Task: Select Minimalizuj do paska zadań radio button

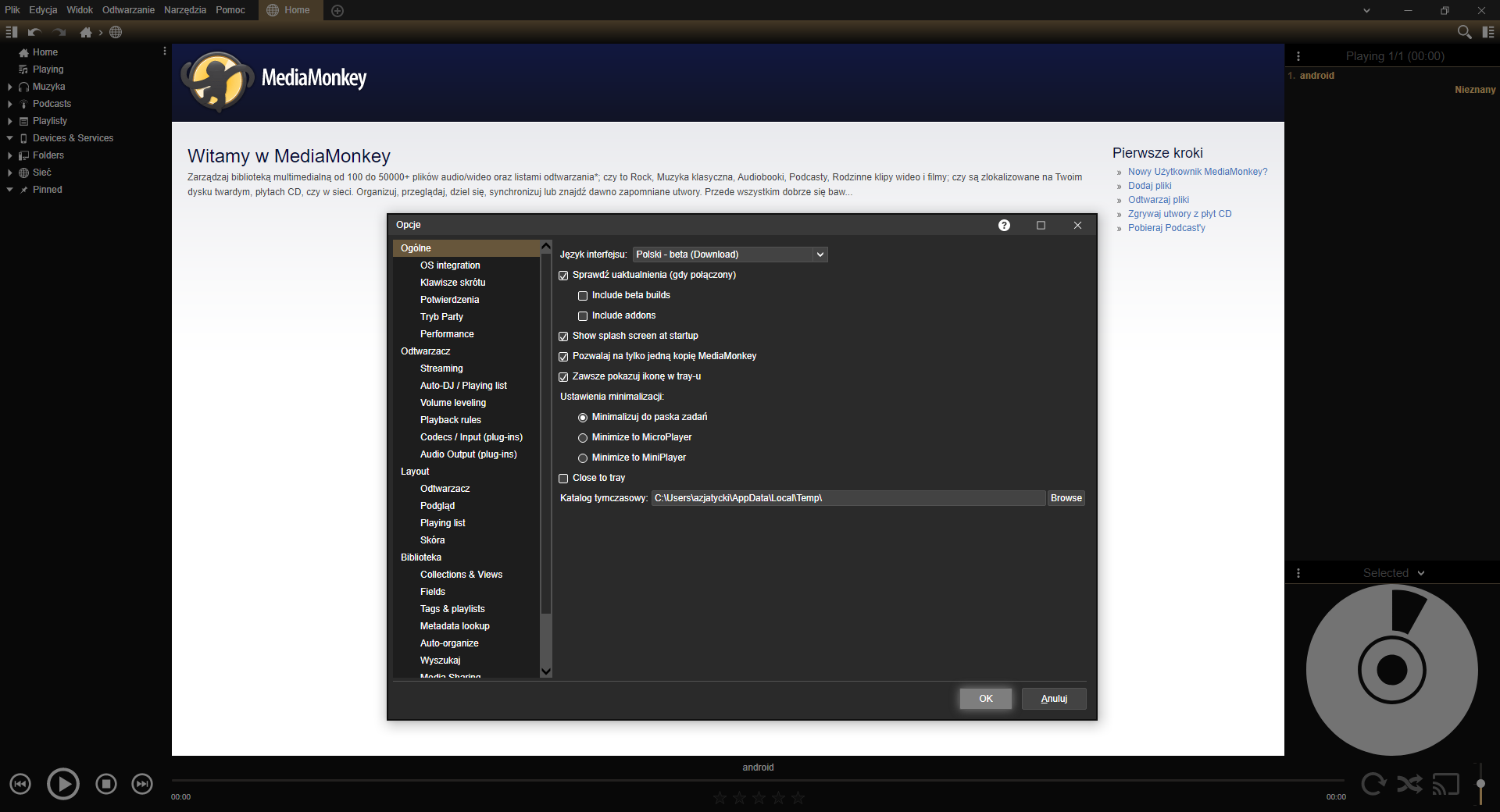Action: coord(583,418)
